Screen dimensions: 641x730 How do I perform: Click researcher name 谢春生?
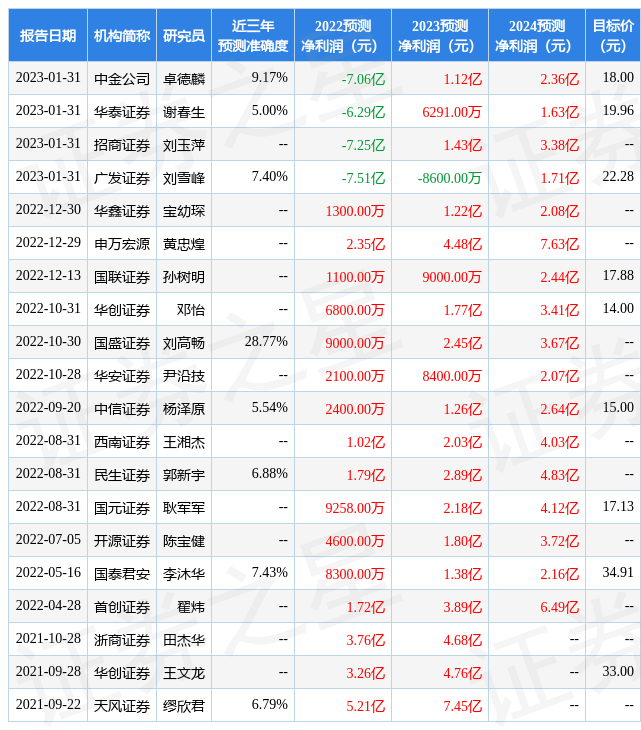coord(184,112)
